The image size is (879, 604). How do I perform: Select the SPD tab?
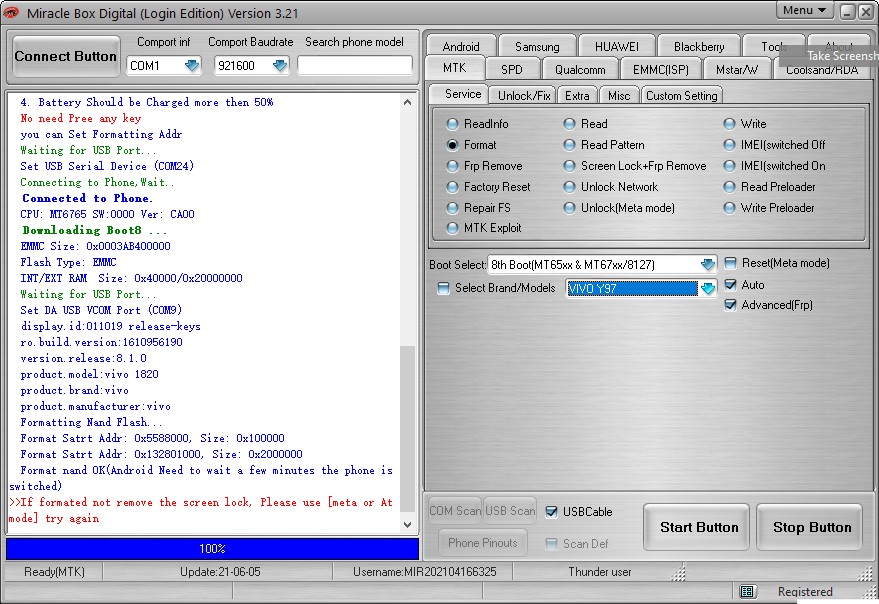(x=512, y=70)
